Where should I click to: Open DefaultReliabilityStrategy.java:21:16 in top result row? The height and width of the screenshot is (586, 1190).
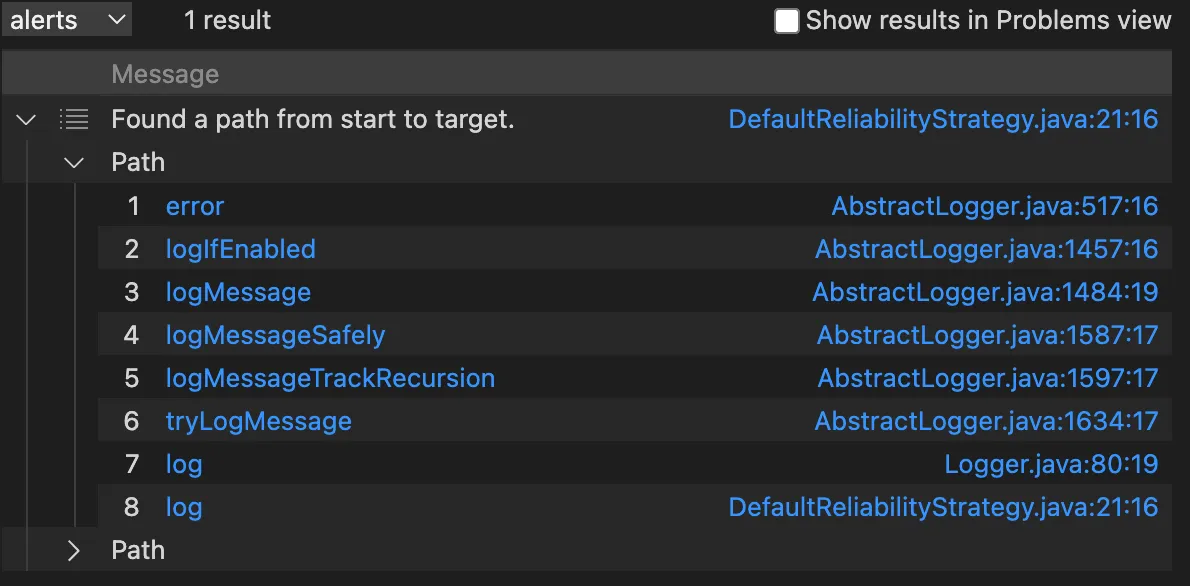click(943, 119)
